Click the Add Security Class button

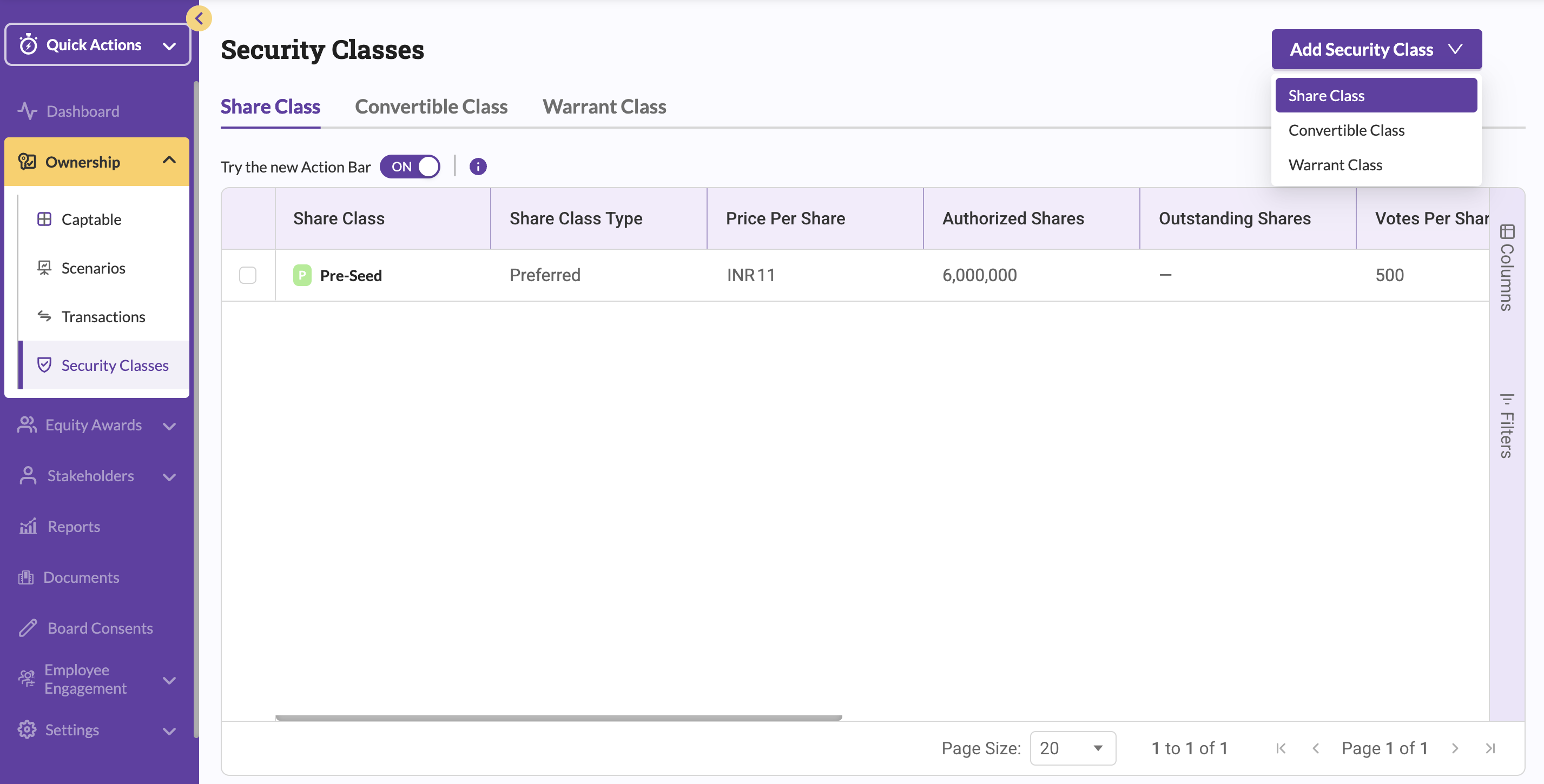[x=1376, y=49]
